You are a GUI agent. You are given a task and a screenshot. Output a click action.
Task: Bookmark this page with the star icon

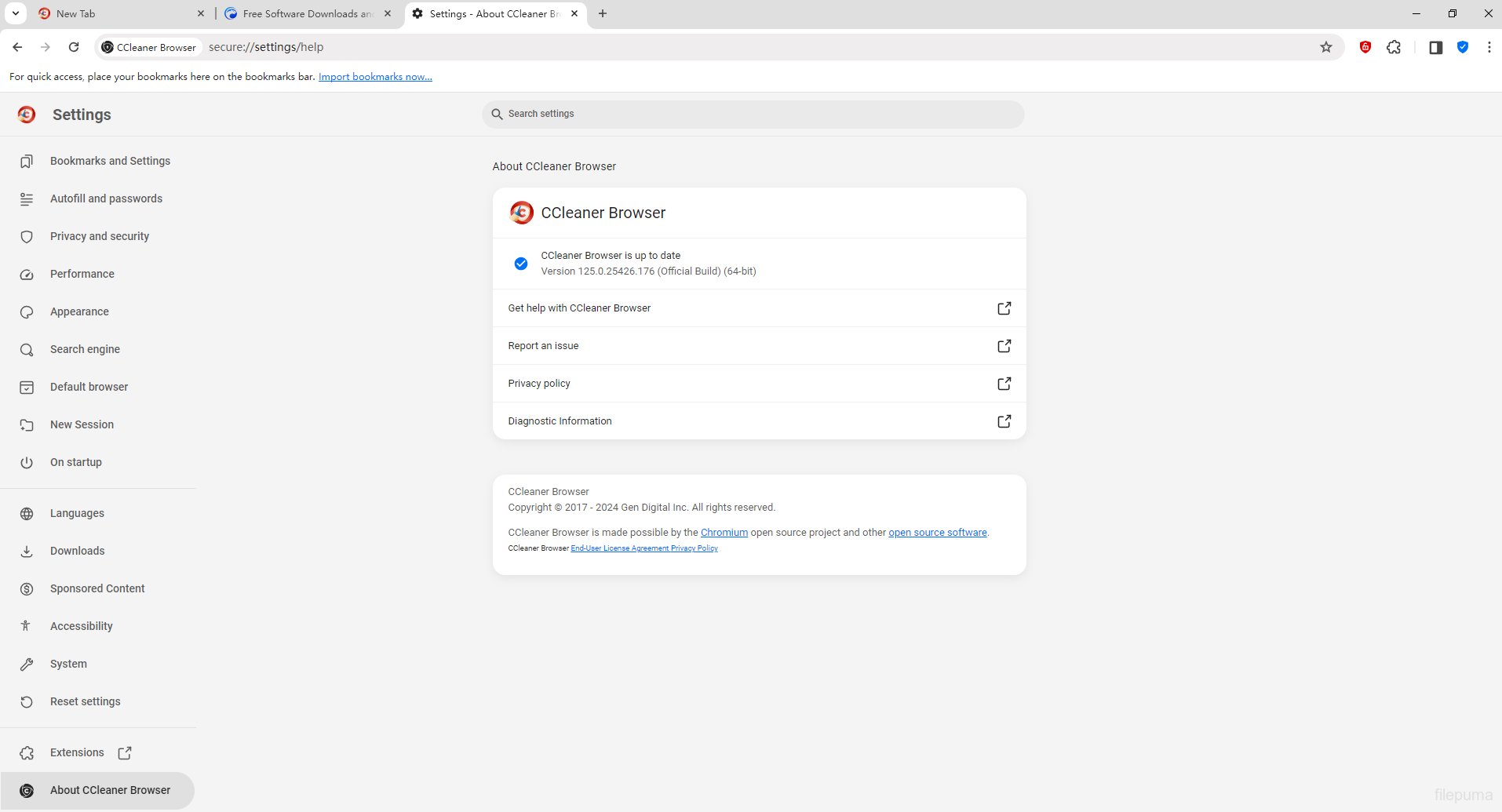1326,47
